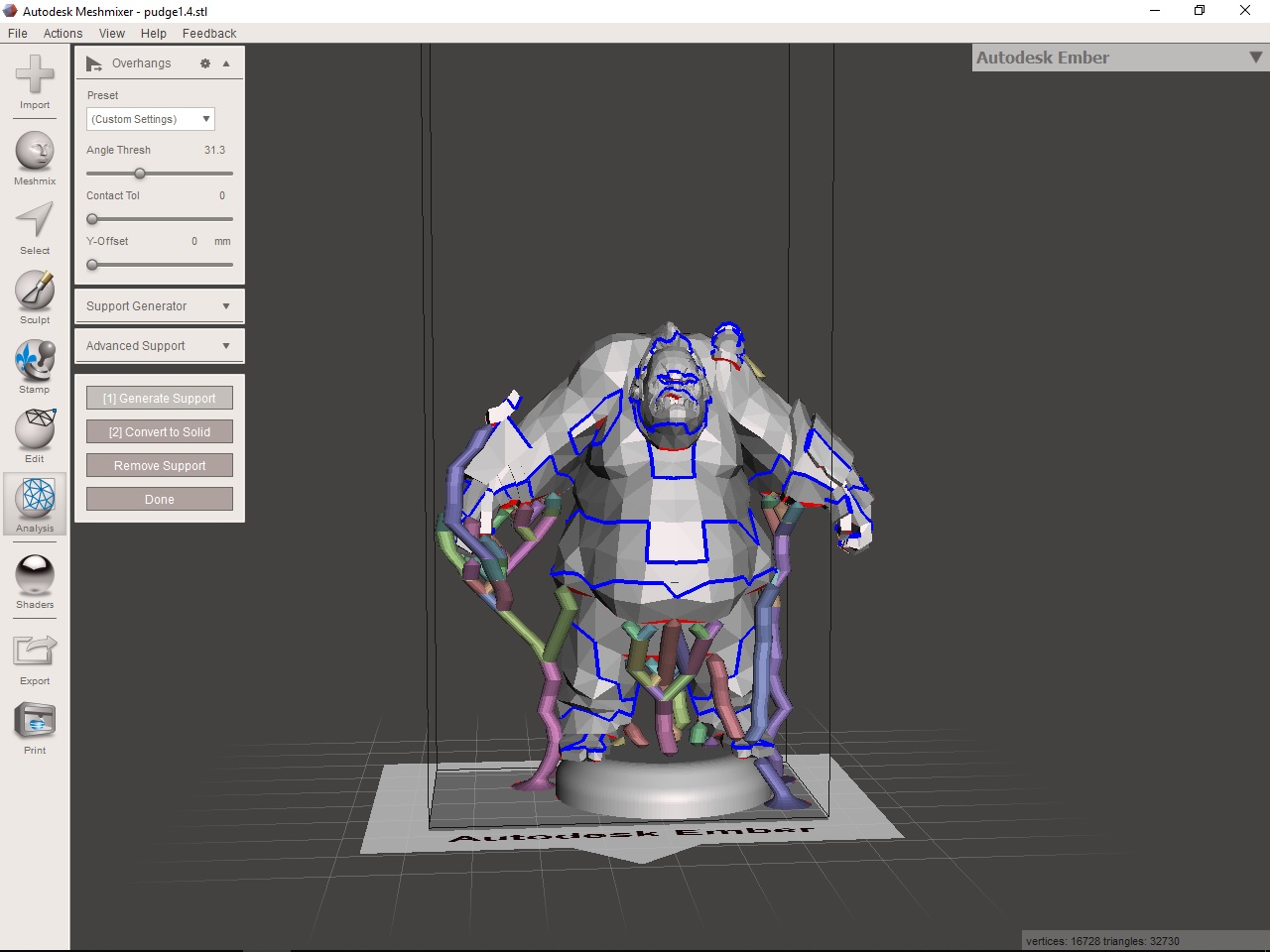Open the Actions menu
This screenshot has height=952, width=1270.
(x=63, y=33)
